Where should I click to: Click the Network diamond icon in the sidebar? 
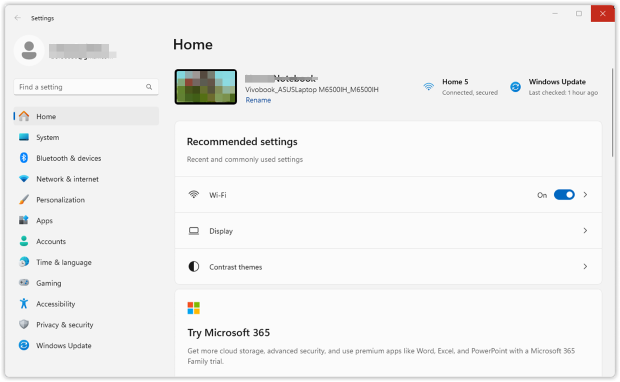(24, 179)
